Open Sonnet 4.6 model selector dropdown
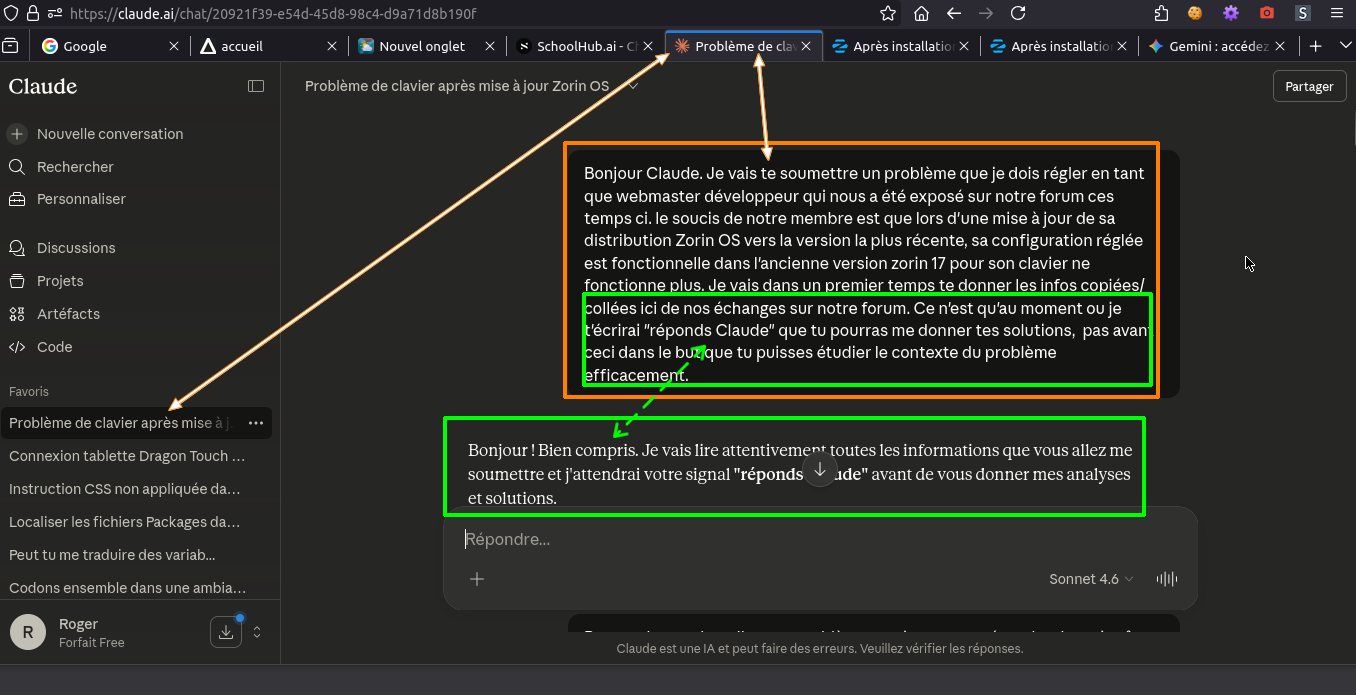1356x695 pixels. click(1091, 579)
